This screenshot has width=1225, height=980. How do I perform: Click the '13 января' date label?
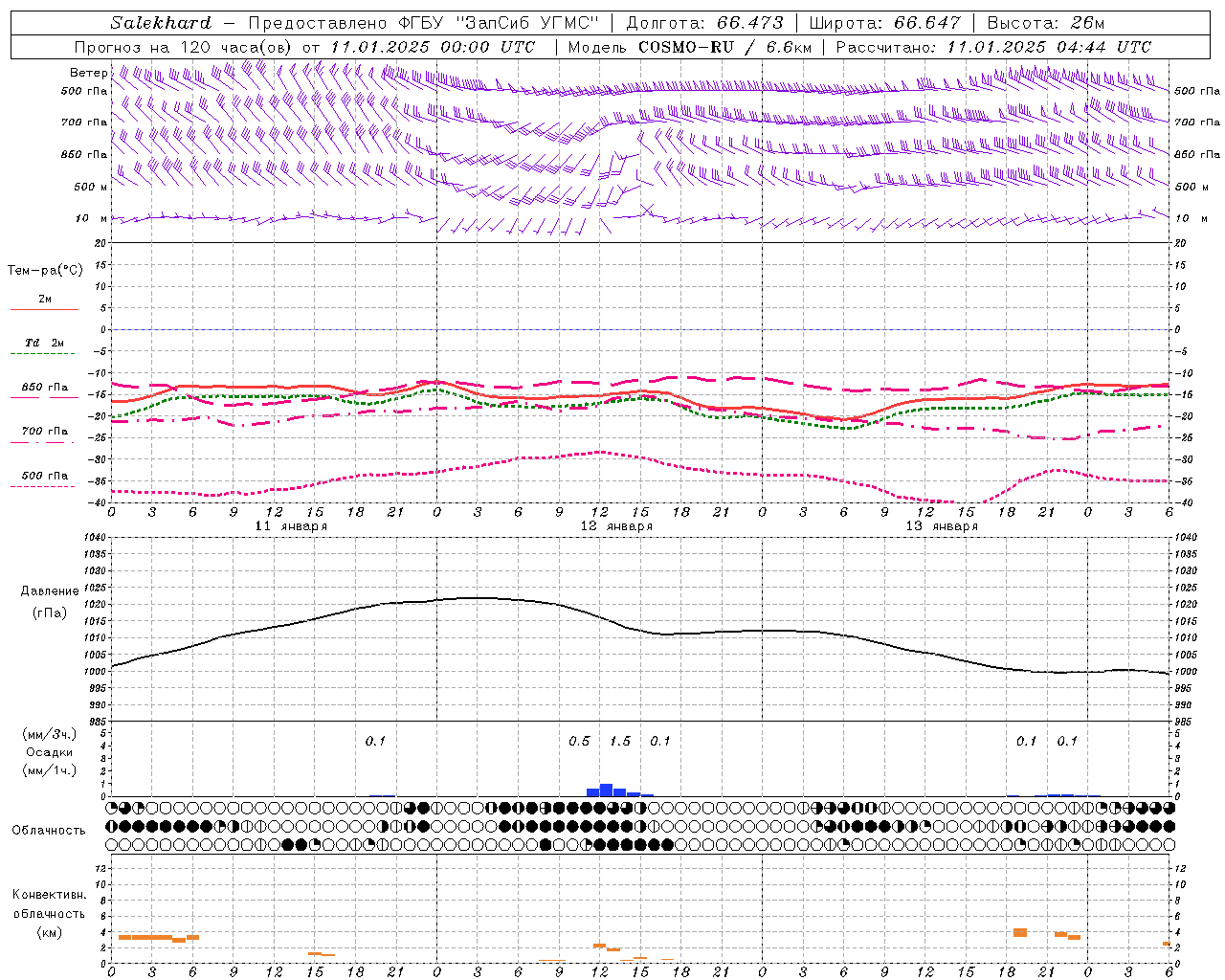coord(942,526)
